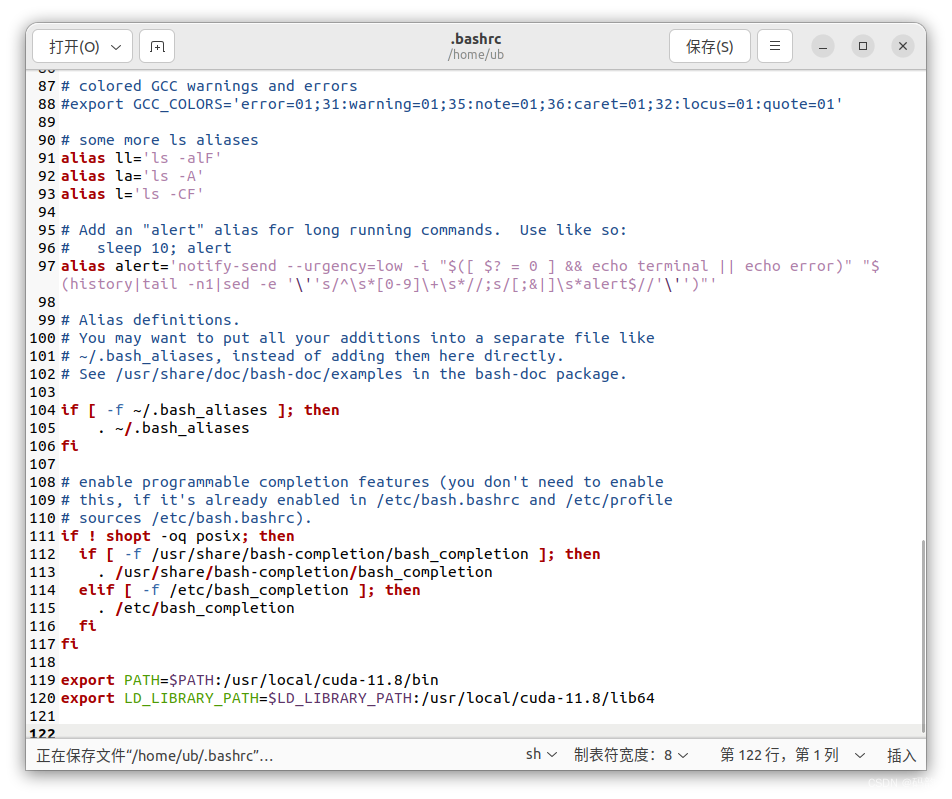
Task: Click the "# Alias definitions." comment
Action: click(x=151, y=320)
